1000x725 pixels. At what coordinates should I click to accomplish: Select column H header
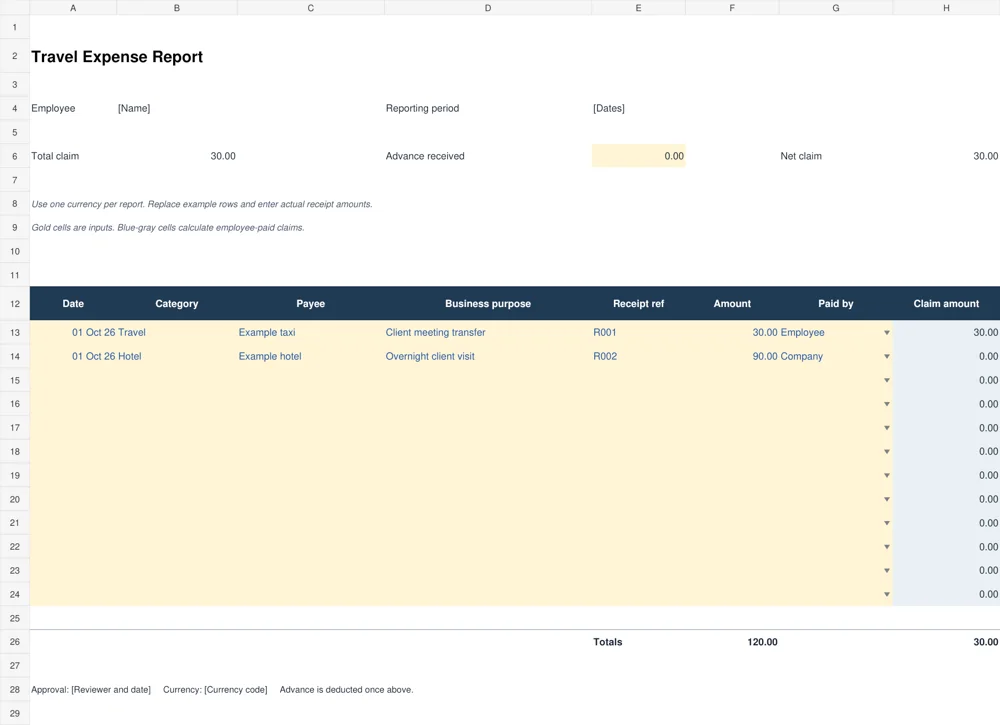tap(946, 8)
